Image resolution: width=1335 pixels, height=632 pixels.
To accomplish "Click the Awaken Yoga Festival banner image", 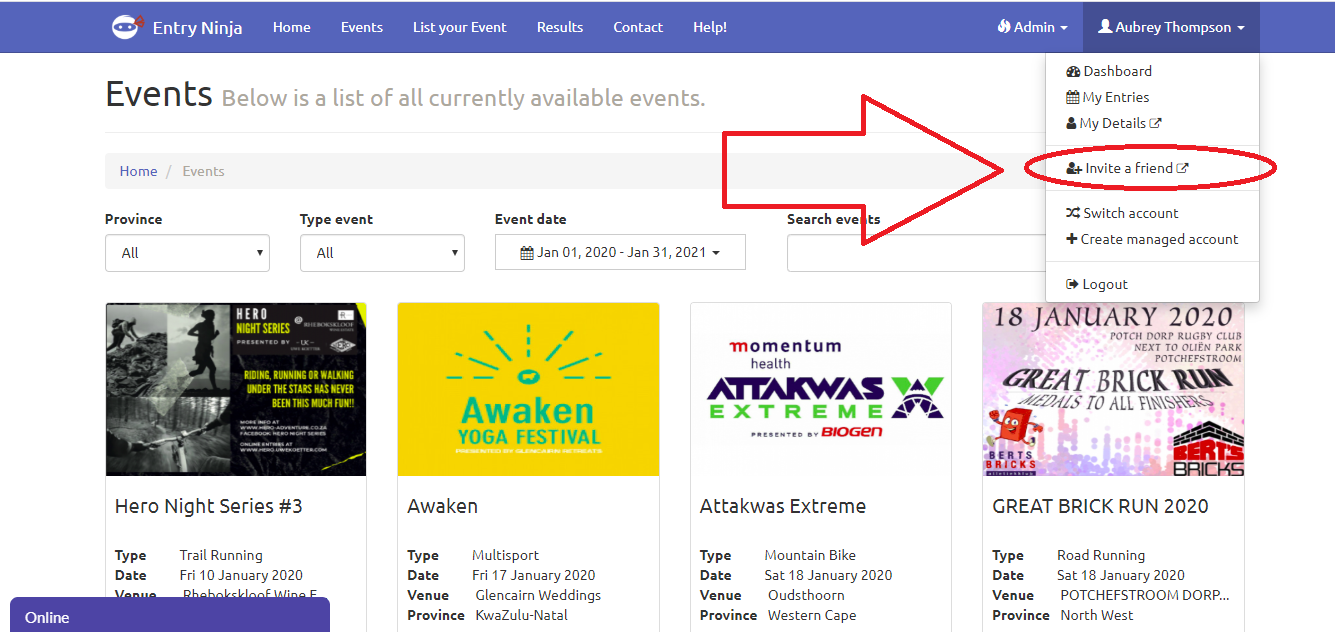I will [528, 390].
